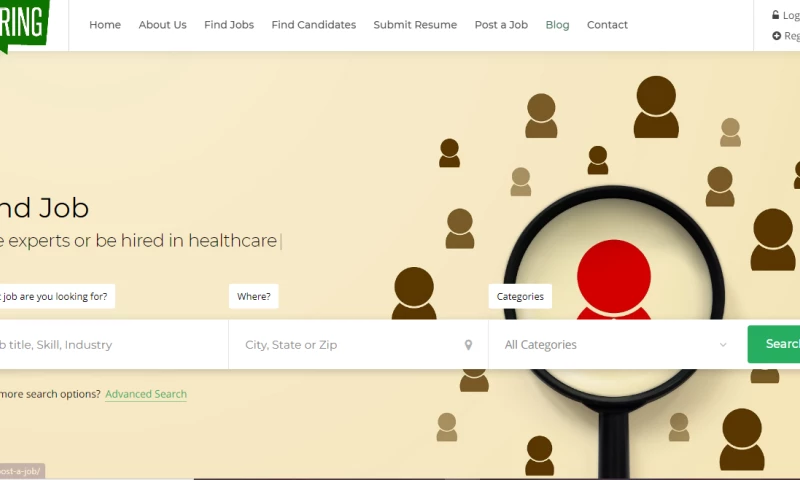
Task: Click the green site logo
Action: [x=24, y=25]
